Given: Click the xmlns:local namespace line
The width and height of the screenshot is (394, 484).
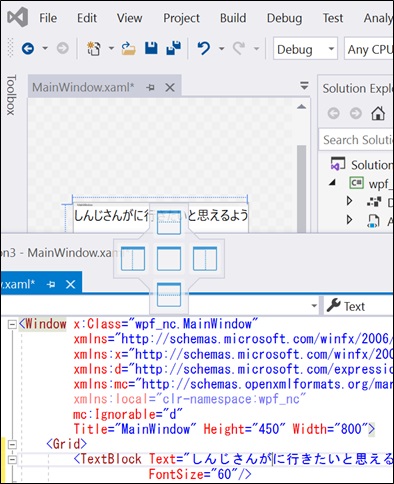Looking at the screenshot, I should point(190,399).
